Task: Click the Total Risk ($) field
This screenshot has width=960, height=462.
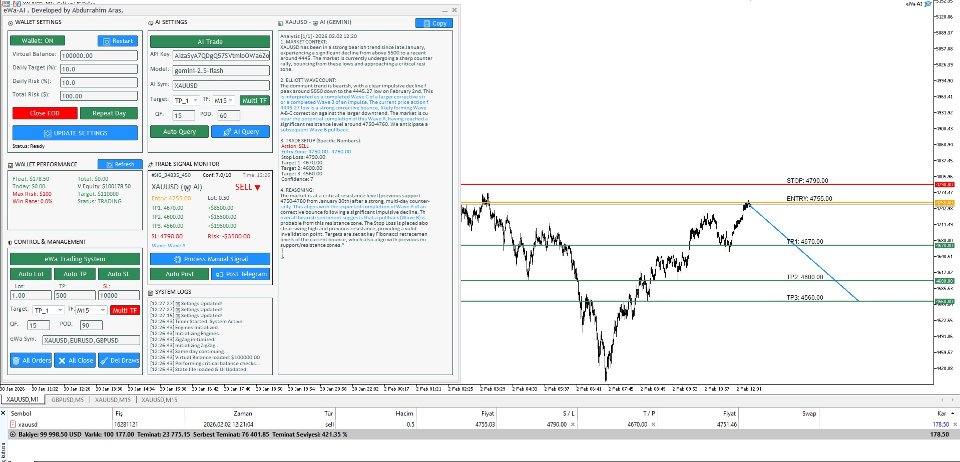Action: pyautogui.click(x=99, y=96)
